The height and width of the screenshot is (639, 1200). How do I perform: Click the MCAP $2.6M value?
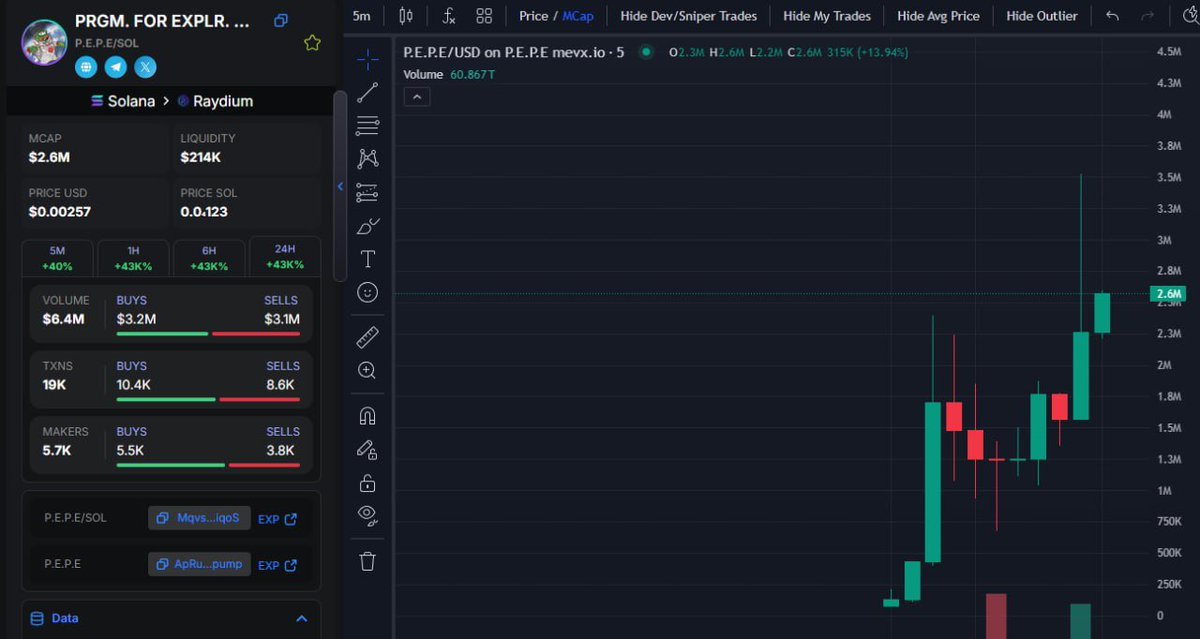click(49, 157)
